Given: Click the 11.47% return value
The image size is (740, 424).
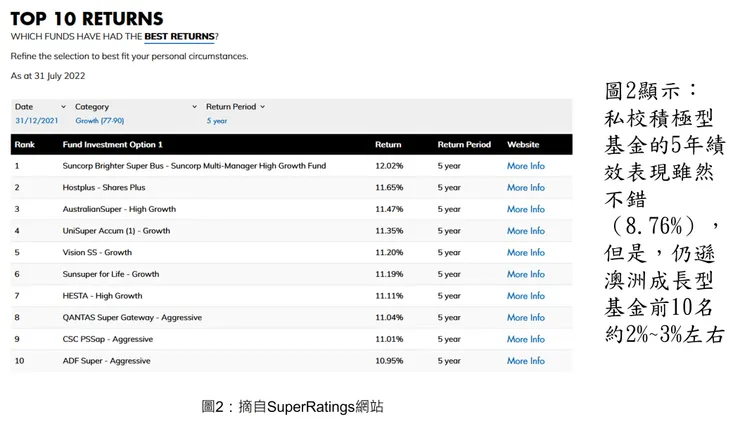Looking at the screenshot, I should (x=389, y=209).
